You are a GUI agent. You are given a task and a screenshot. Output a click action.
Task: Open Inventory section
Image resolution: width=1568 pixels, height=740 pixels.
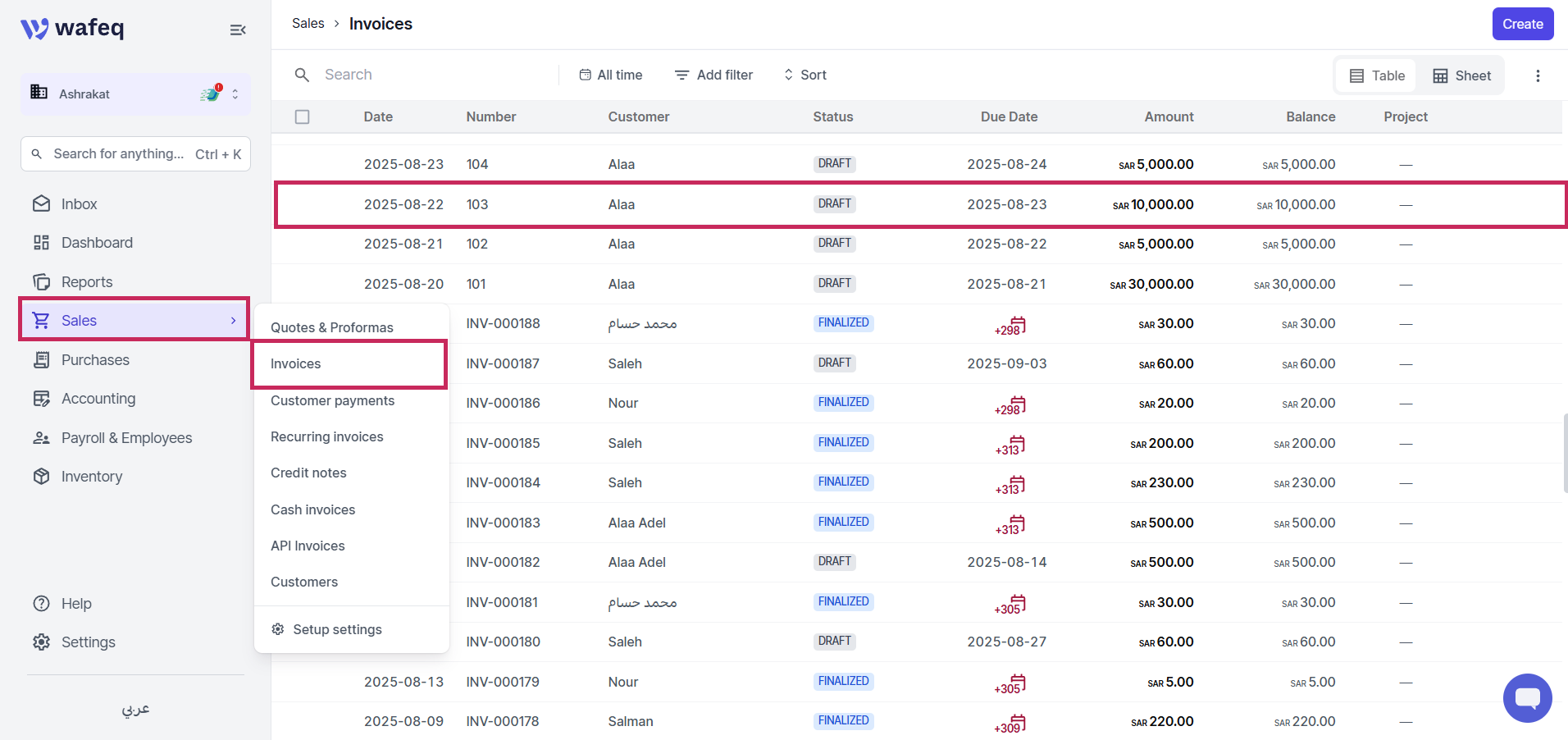pos(92,477)
